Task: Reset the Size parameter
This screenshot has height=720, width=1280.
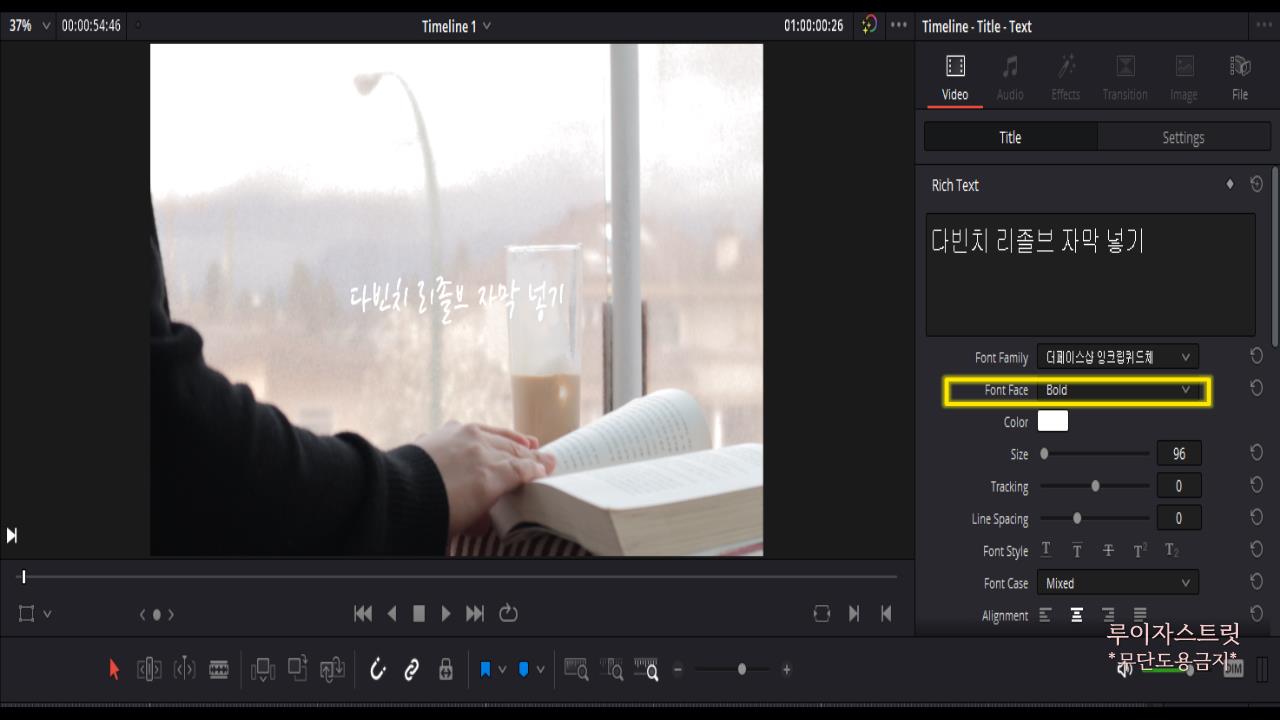Action: (x=1257, y=453)
